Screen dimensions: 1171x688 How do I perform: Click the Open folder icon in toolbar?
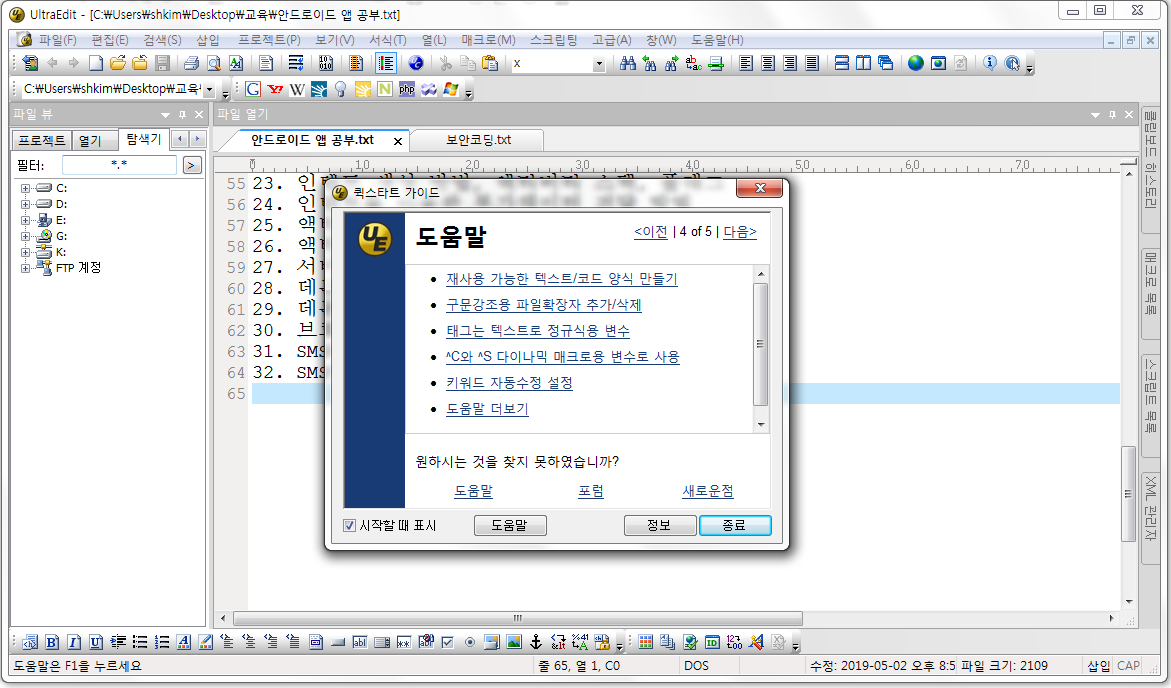pyautogui.click(x=117, y=63)
